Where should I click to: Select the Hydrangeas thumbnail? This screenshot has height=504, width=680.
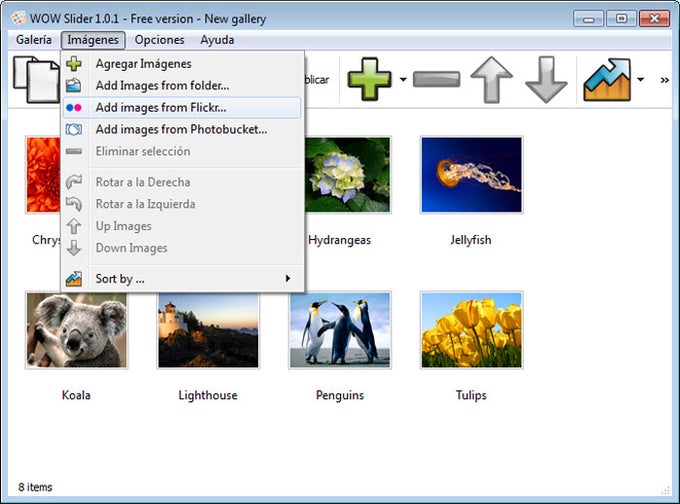tap(347, 175)
